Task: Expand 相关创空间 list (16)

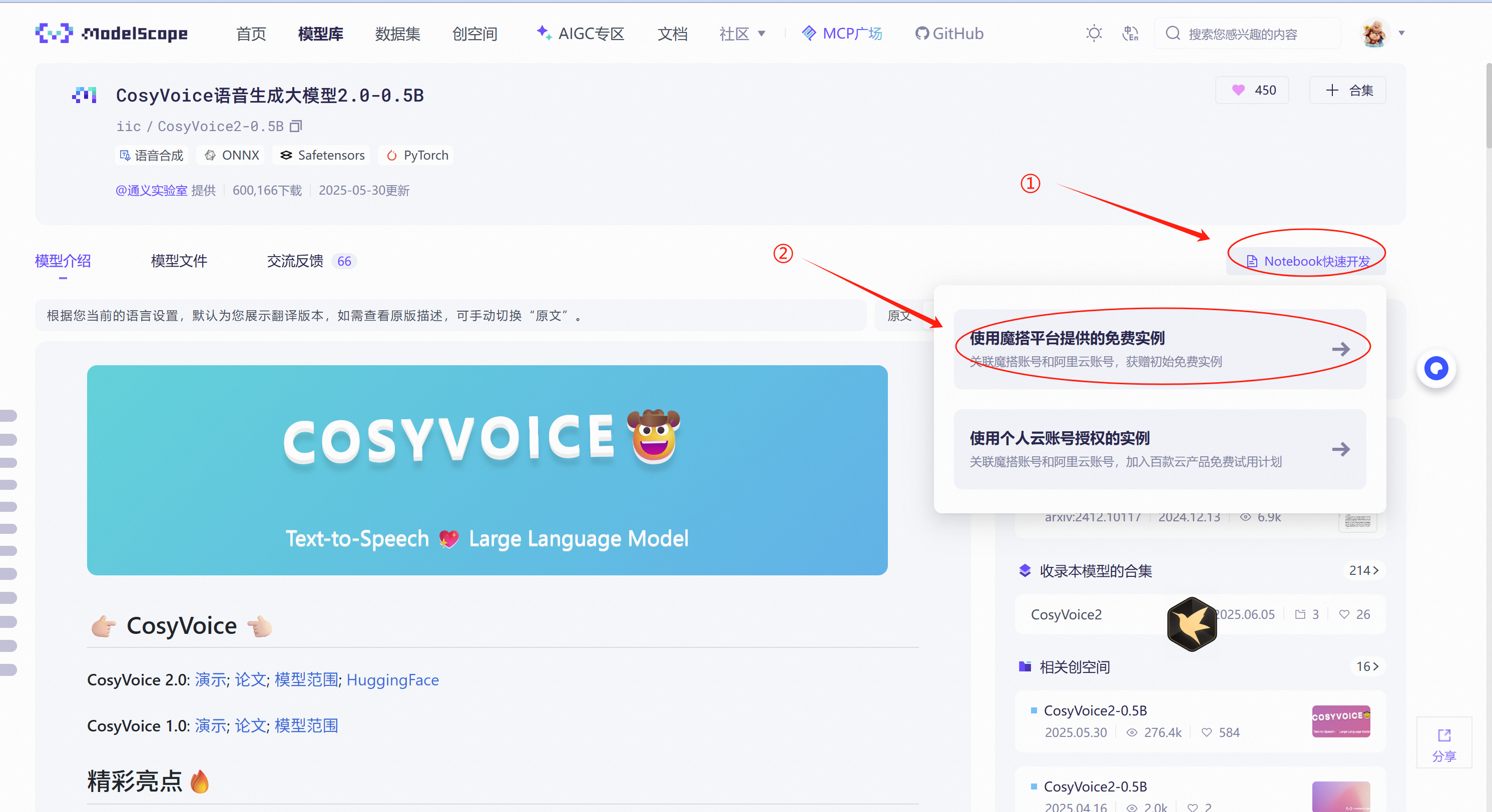Action: click(x=1367, y=666)
